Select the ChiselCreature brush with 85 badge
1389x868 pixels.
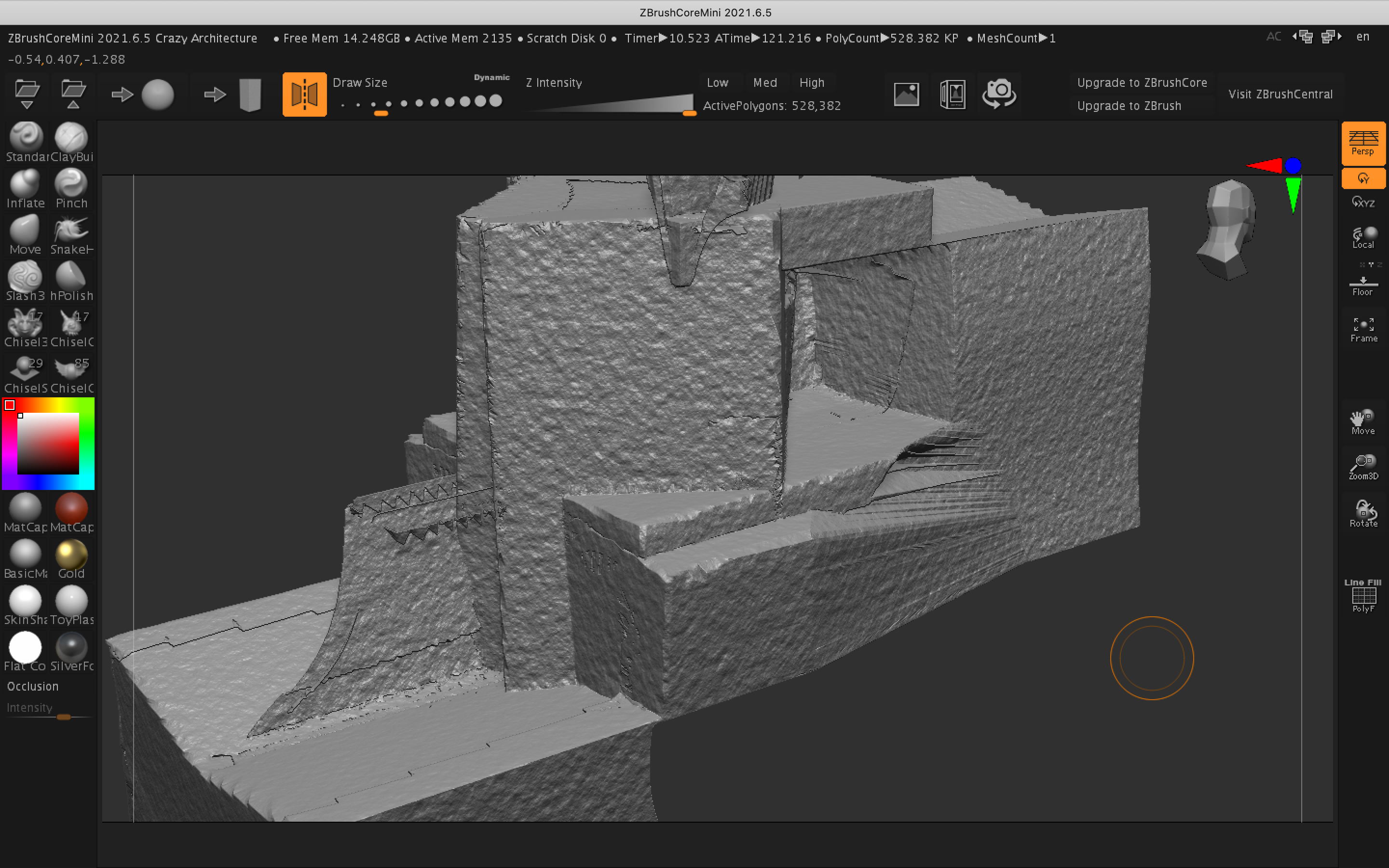coord(71,374)
